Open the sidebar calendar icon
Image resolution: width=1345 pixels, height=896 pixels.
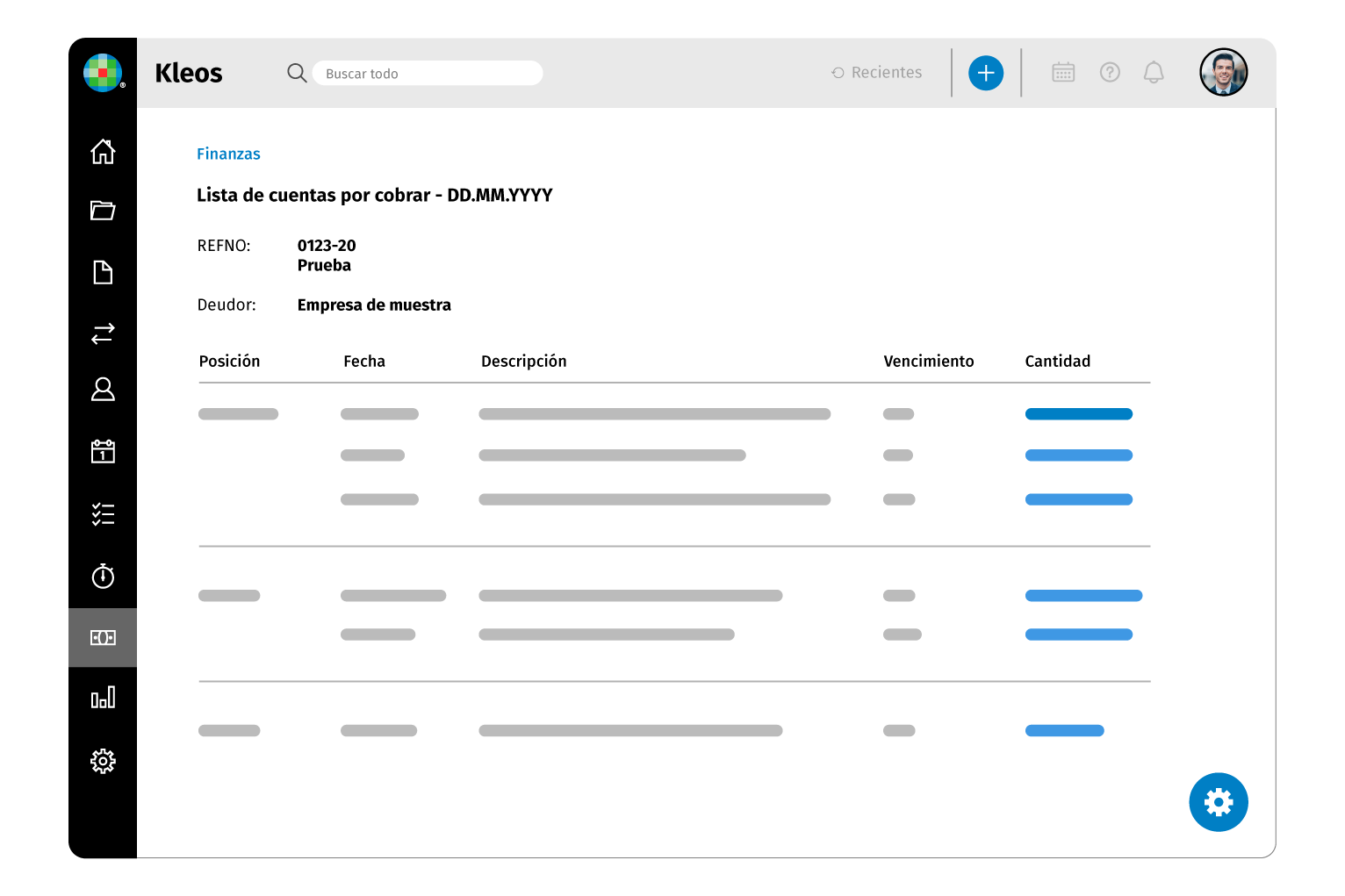(103, 451)
